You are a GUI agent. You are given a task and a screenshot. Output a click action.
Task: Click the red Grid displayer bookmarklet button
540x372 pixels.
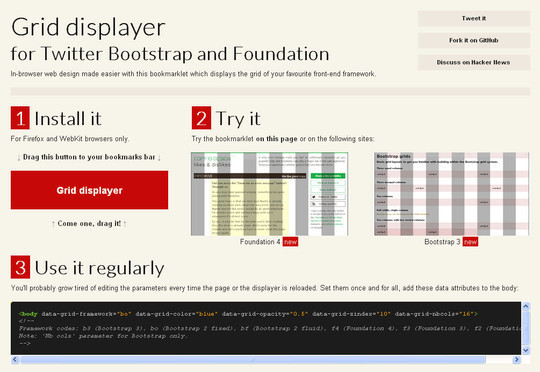90,190
